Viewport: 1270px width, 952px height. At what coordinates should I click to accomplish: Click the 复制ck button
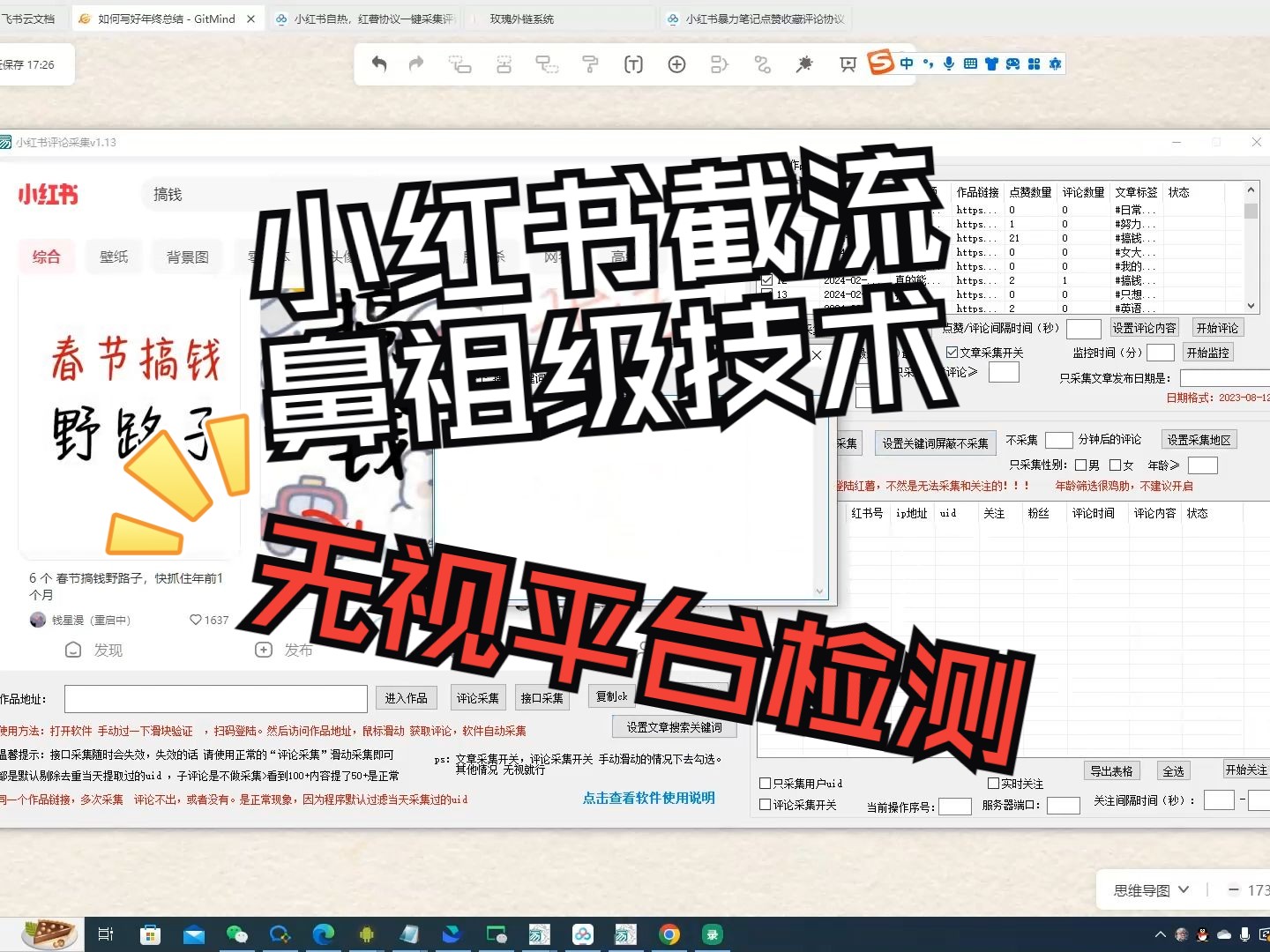click(611, 696)
